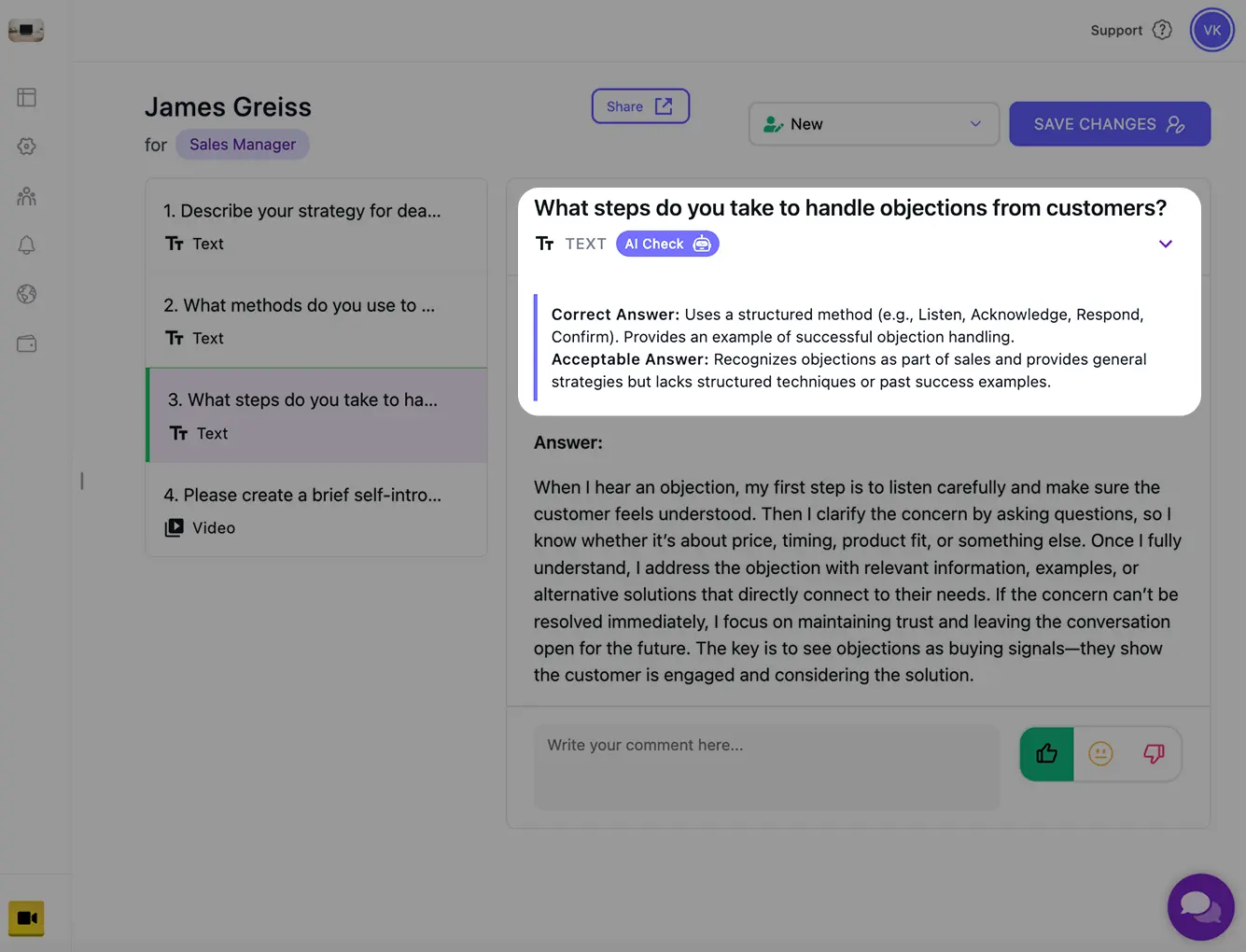The height and width of the screenshot is (952, 1246).
Task: Open the table layout icon in sidebar
Action: click(26, 97)
